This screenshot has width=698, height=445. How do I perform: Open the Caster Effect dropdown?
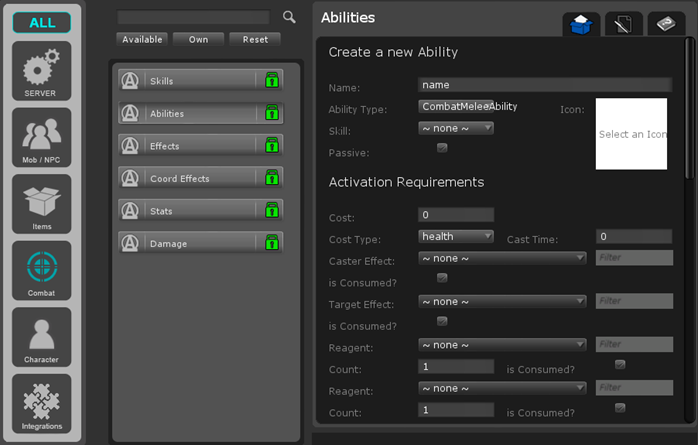point(502,258)
